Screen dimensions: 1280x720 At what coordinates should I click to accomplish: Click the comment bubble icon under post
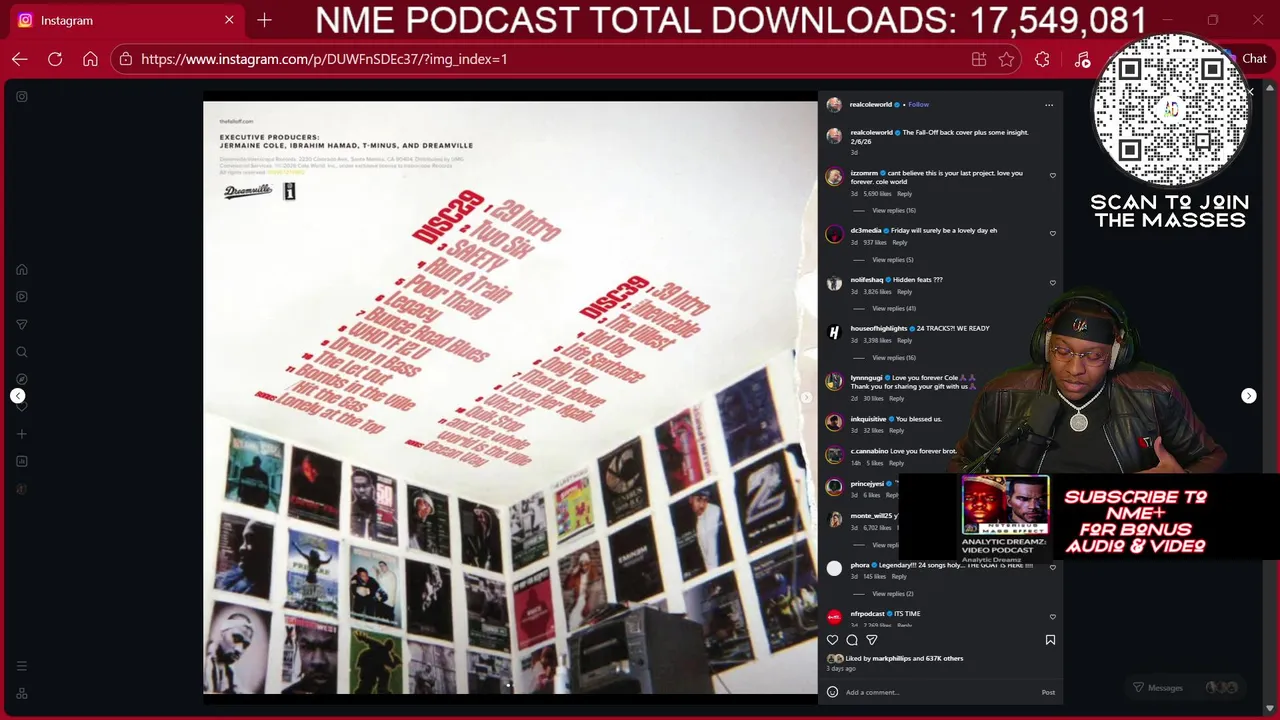[852, 640]
